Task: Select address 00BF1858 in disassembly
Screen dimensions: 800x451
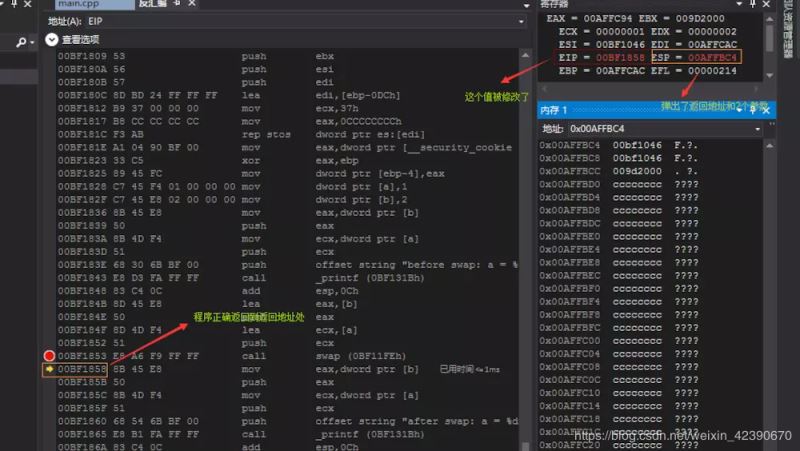Action: coord(82,369)
